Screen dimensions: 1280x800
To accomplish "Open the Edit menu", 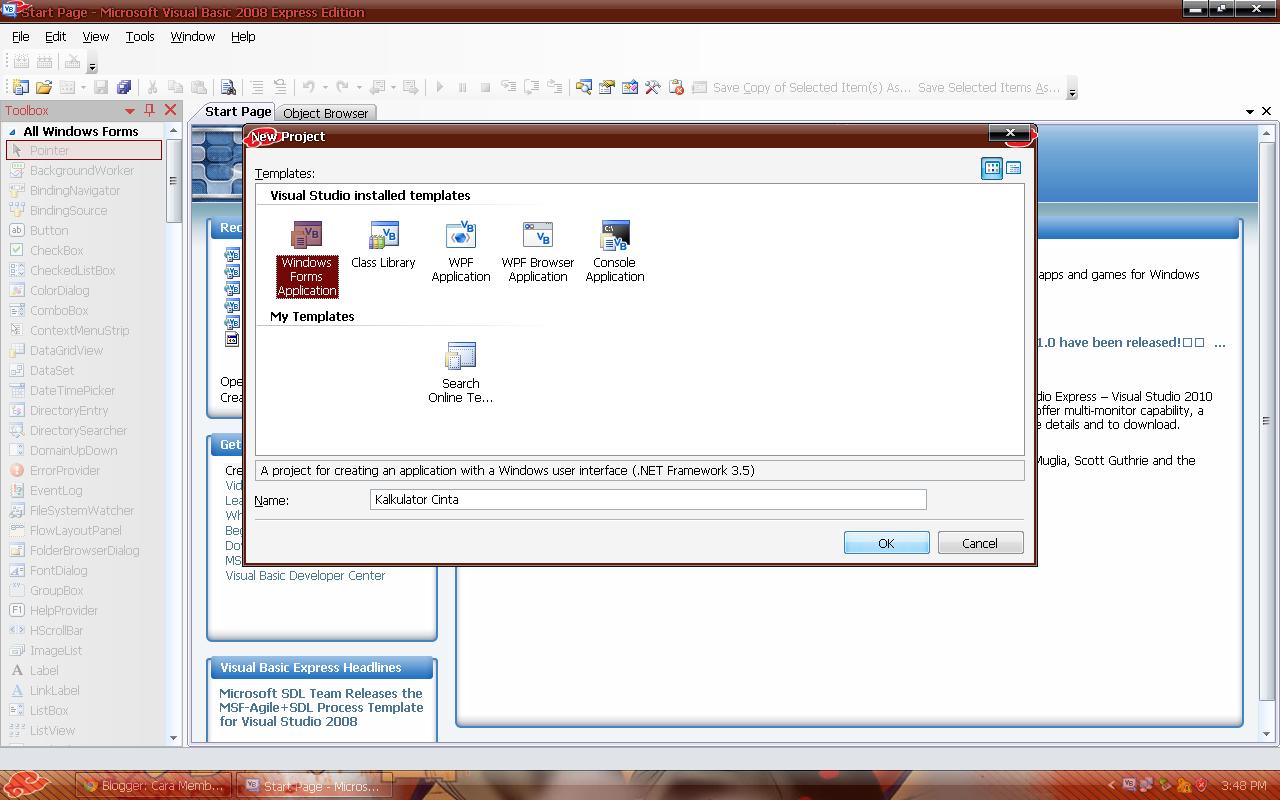I will (55, 37).
